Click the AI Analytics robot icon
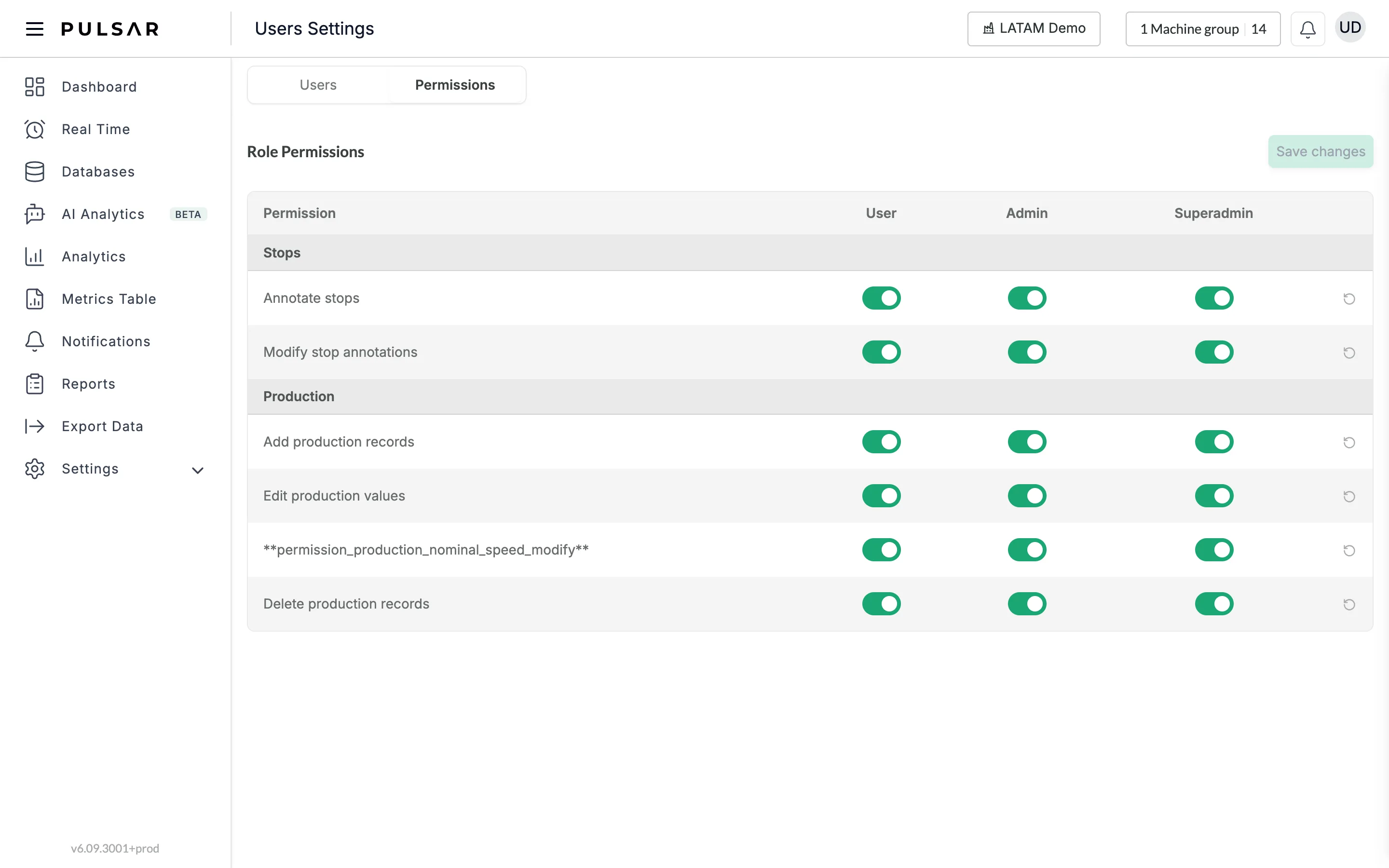Viewport: 1389px width, 868px height. 34,214
